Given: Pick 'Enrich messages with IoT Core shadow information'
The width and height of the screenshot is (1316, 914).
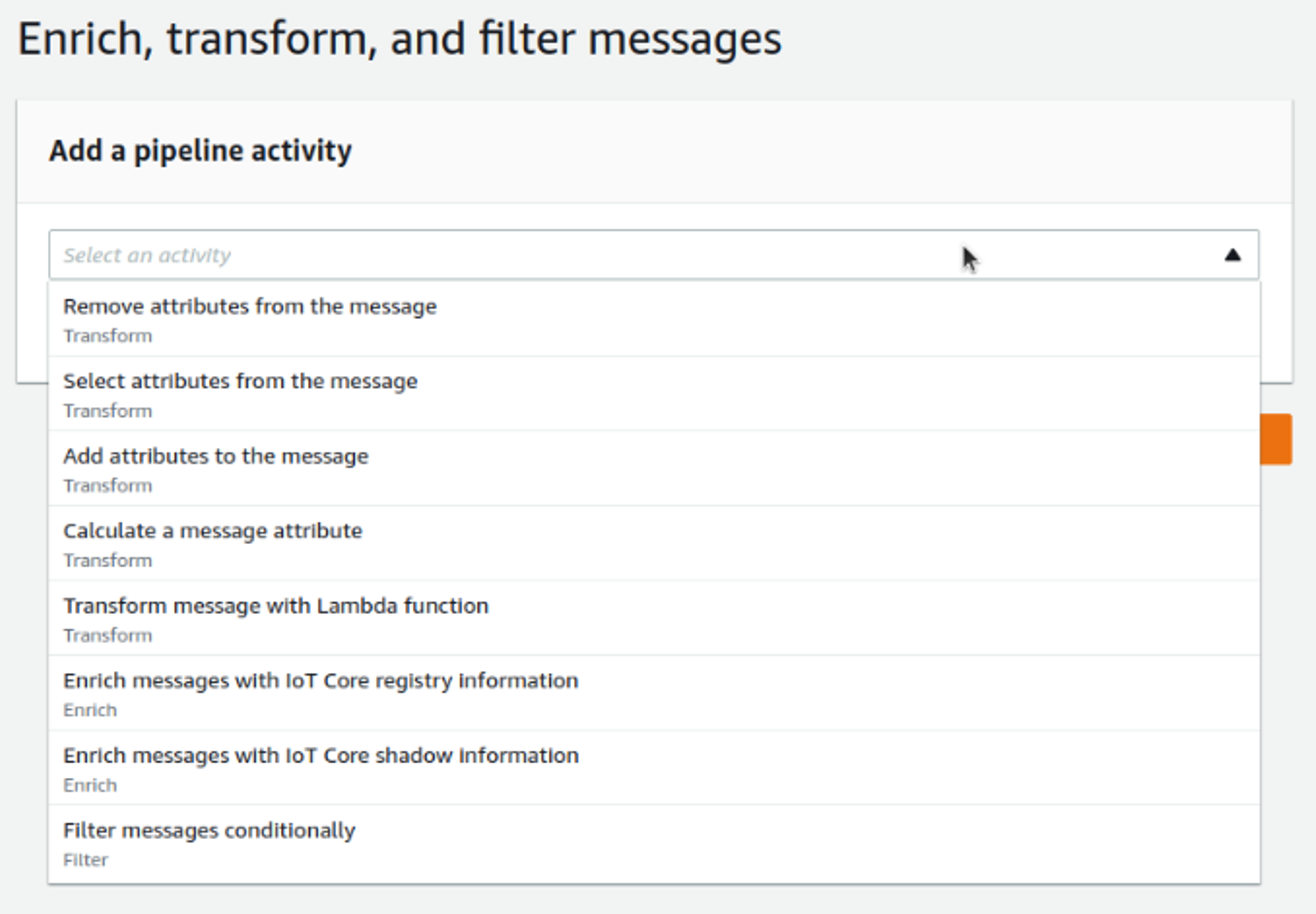Looking at the screenshot, I should [x=320, y=756].
